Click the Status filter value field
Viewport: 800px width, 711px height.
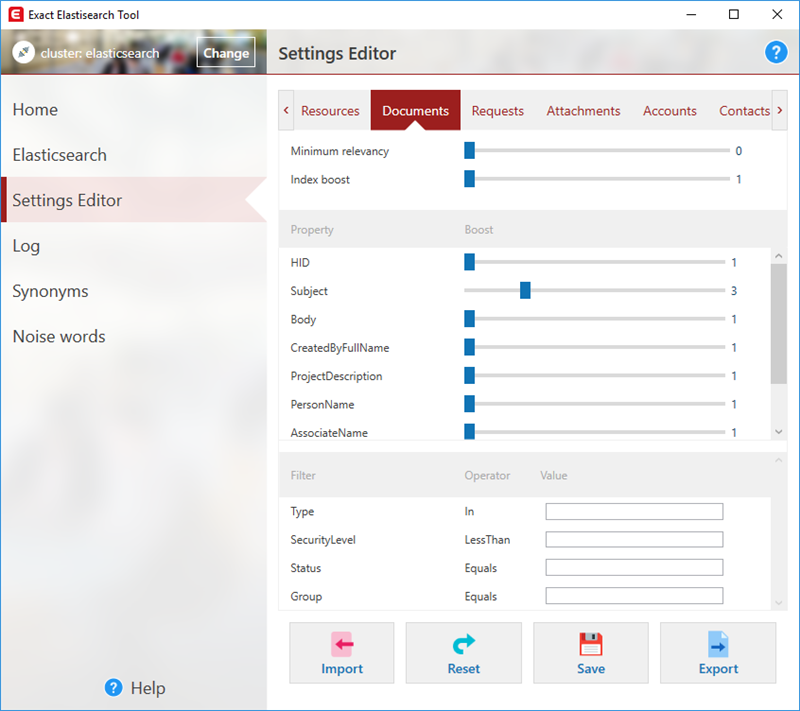click(634, 568)
